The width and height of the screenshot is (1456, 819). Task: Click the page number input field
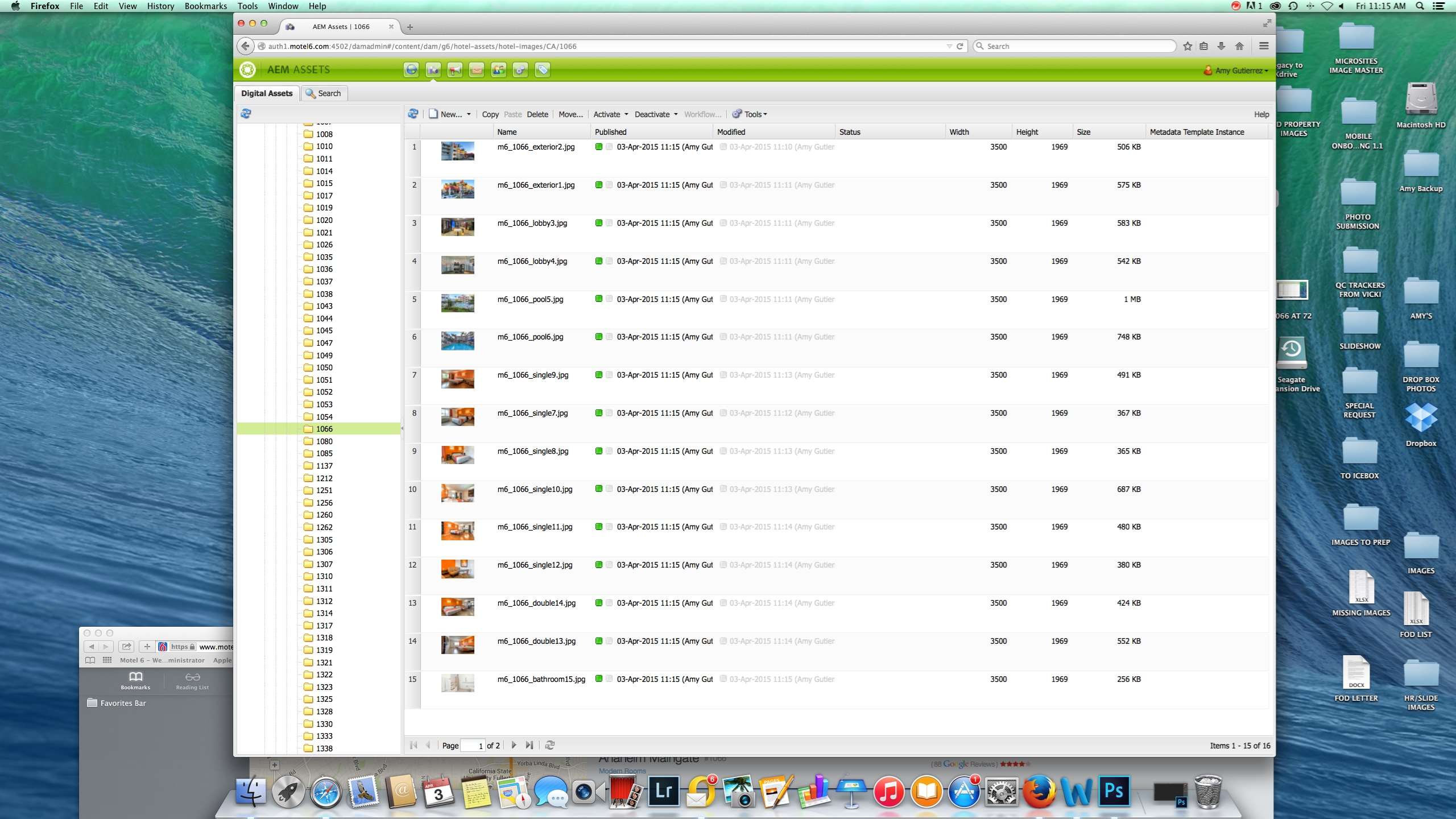tap(473, 746)
